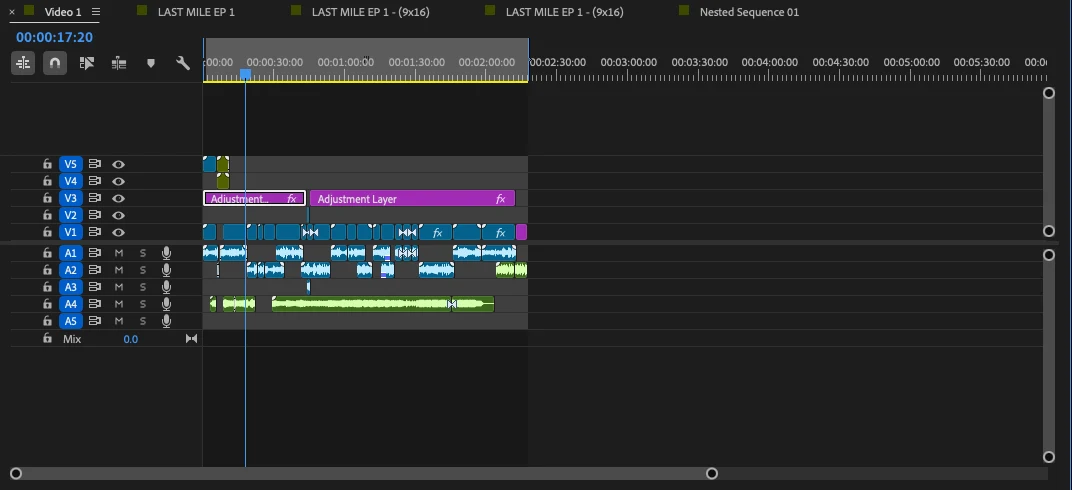Toggle lock on track A1
Image resolution: width=1072 pixels, height=490 pixels.
[47, 253]
